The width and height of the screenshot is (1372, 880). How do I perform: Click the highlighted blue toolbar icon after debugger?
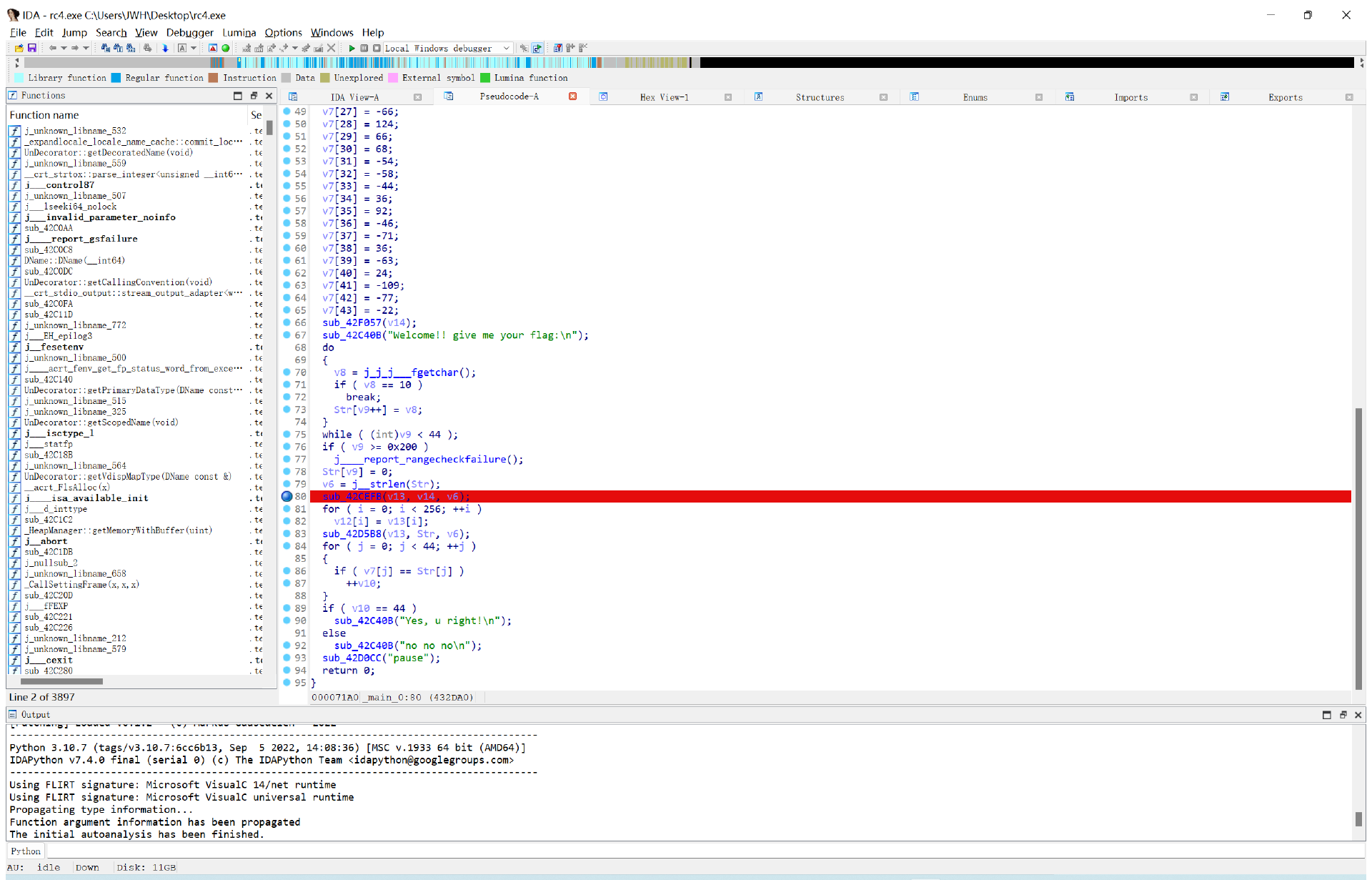(x=537, y=48)
